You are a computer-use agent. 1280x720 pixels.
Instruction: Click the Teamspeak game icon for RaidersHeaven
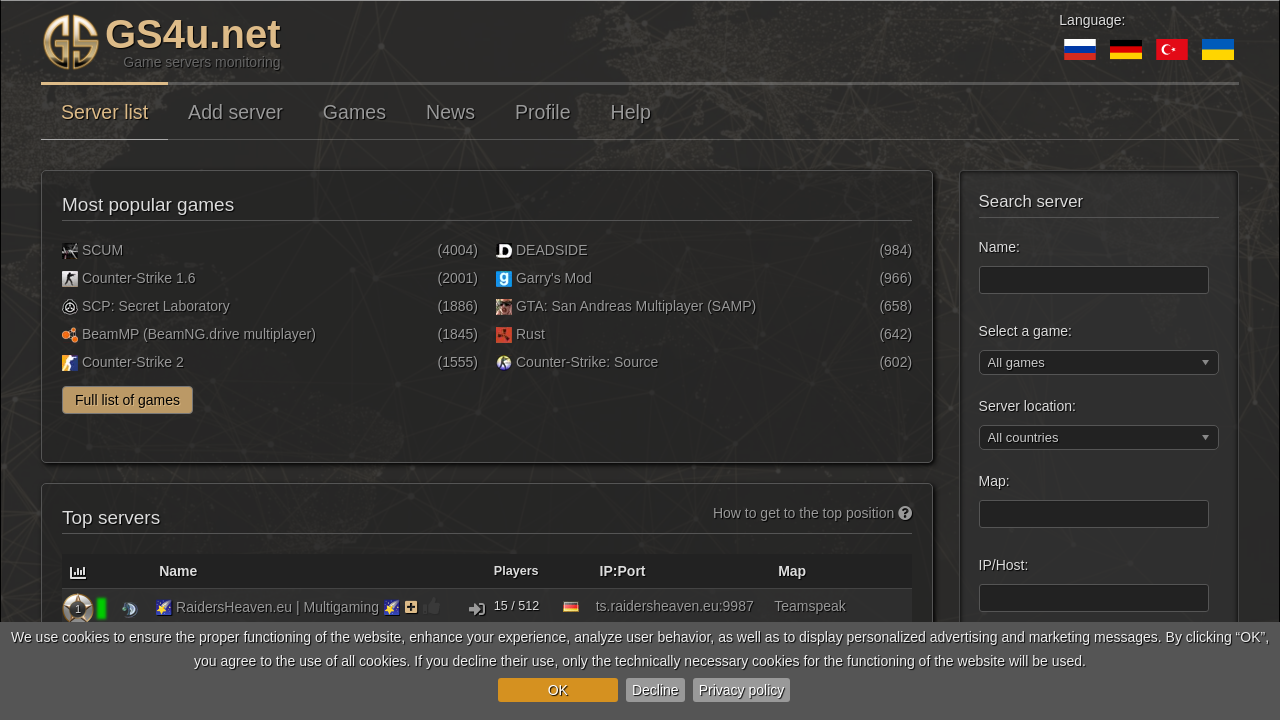point(129,609)
